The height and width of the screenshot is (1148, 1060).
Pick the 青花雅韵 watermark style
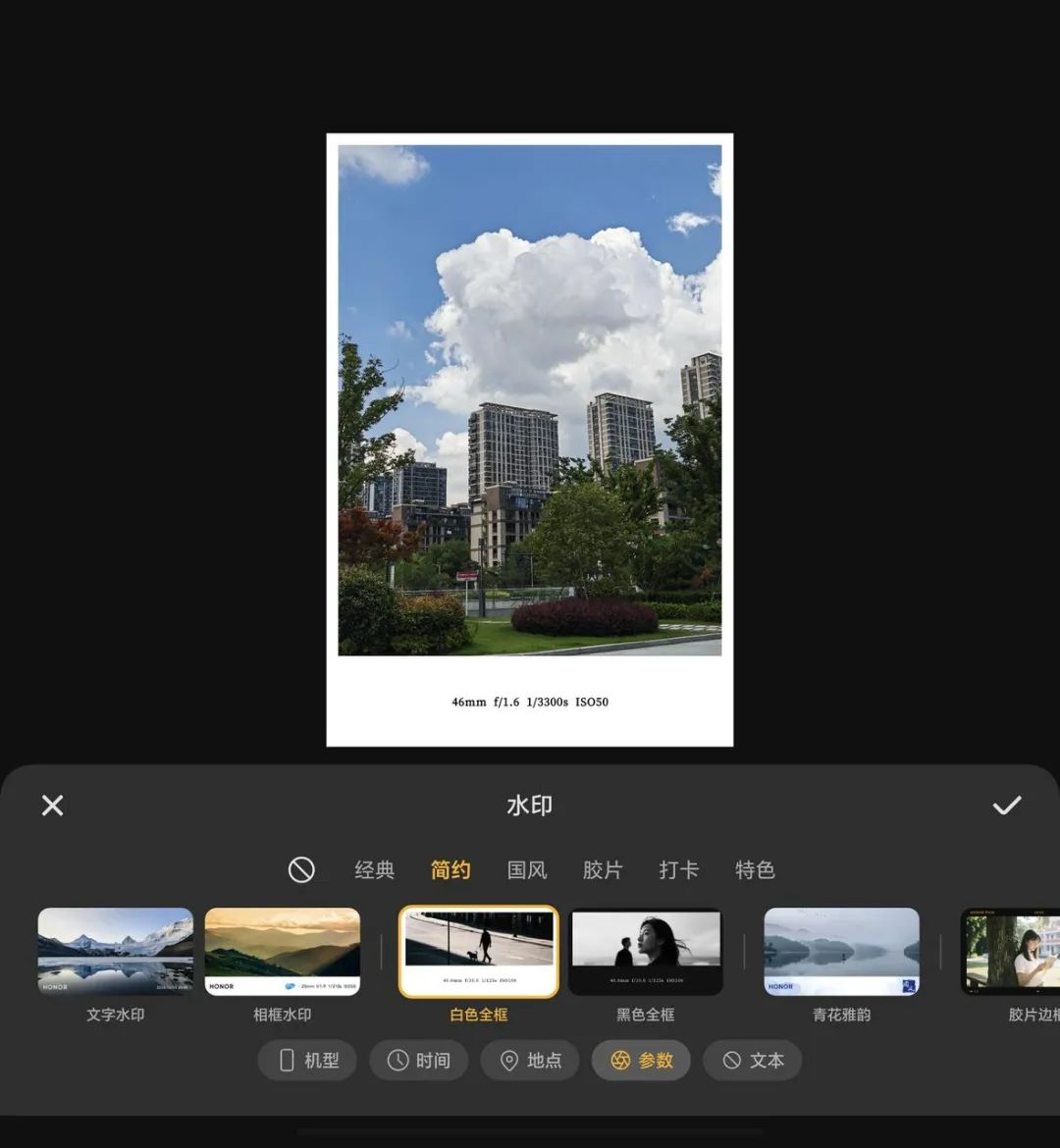coord(842,952)
